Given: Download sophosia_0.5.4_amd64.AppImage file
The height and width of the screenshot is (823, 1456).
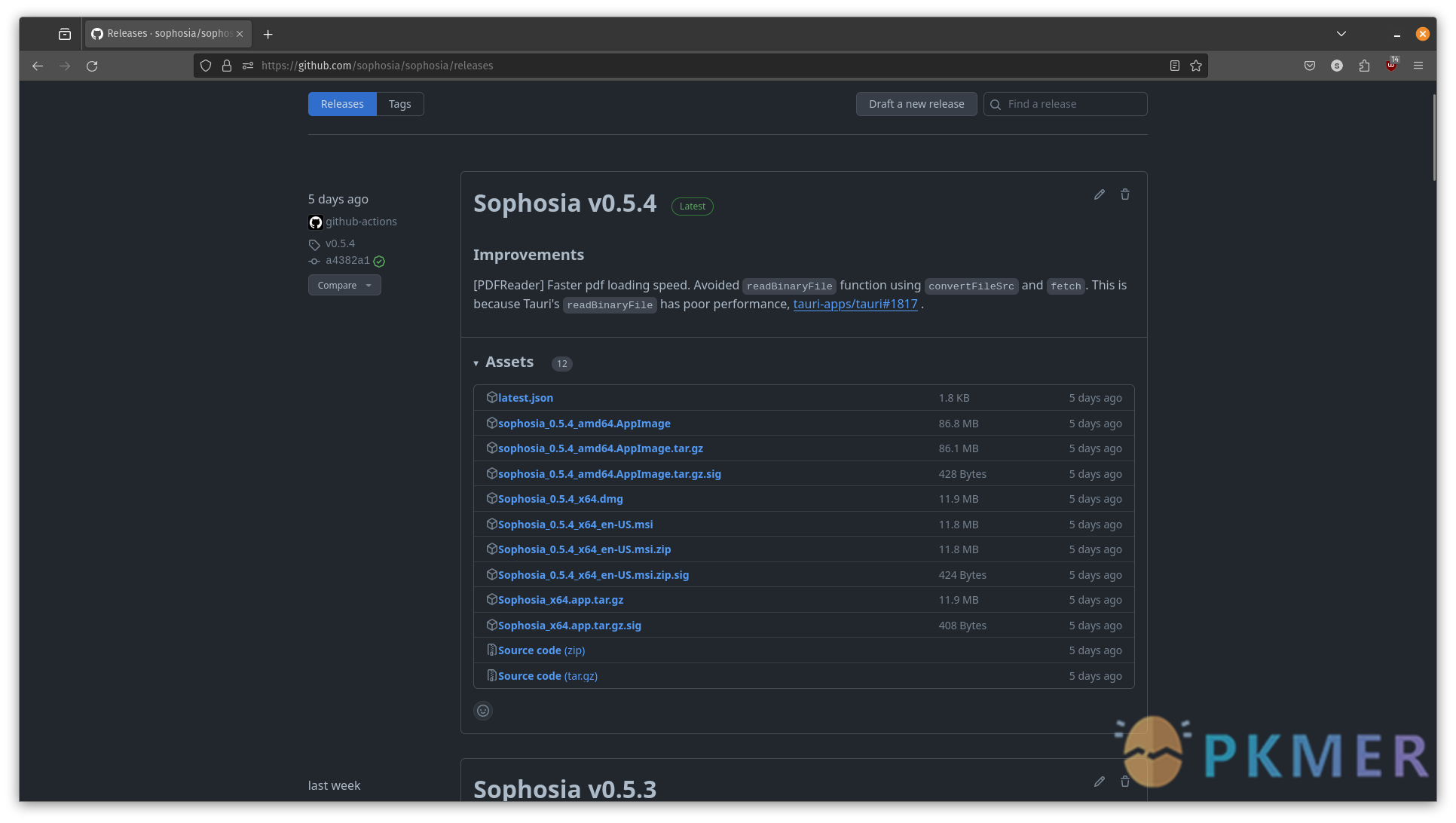Looking at the screenshot, I should pyautogui.click(x=584, y=422).
